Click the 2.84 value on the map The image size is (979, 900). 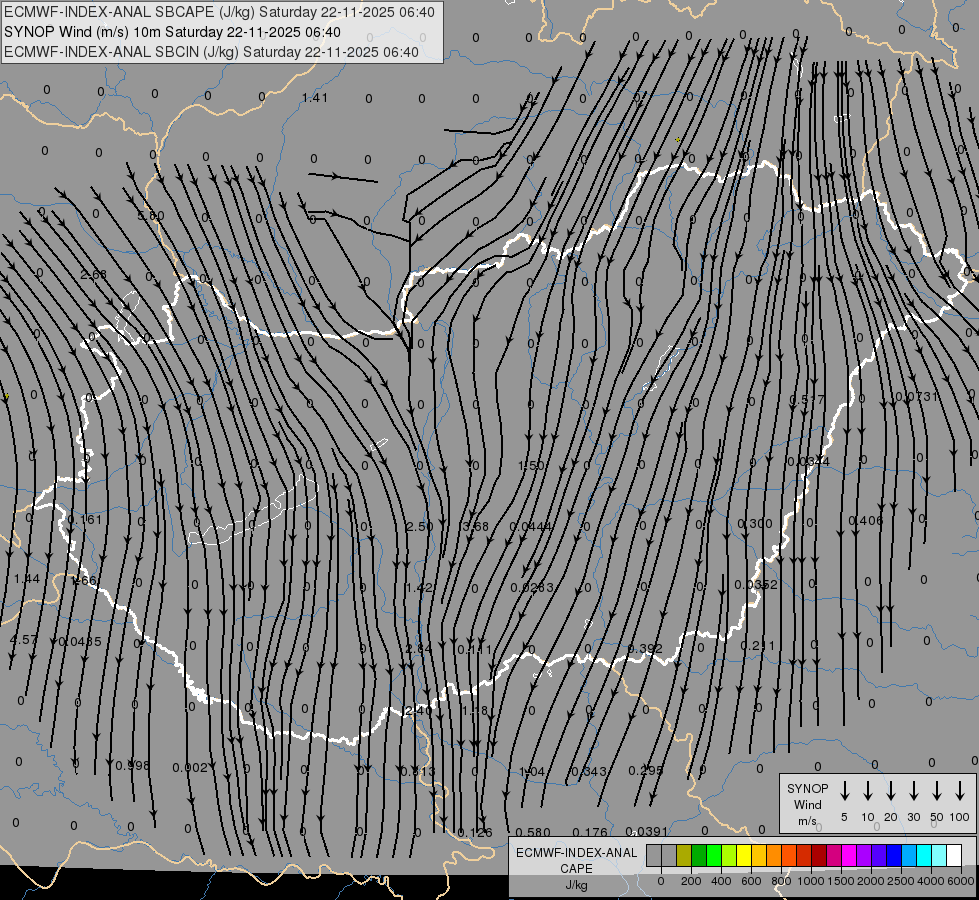point(418,649)
